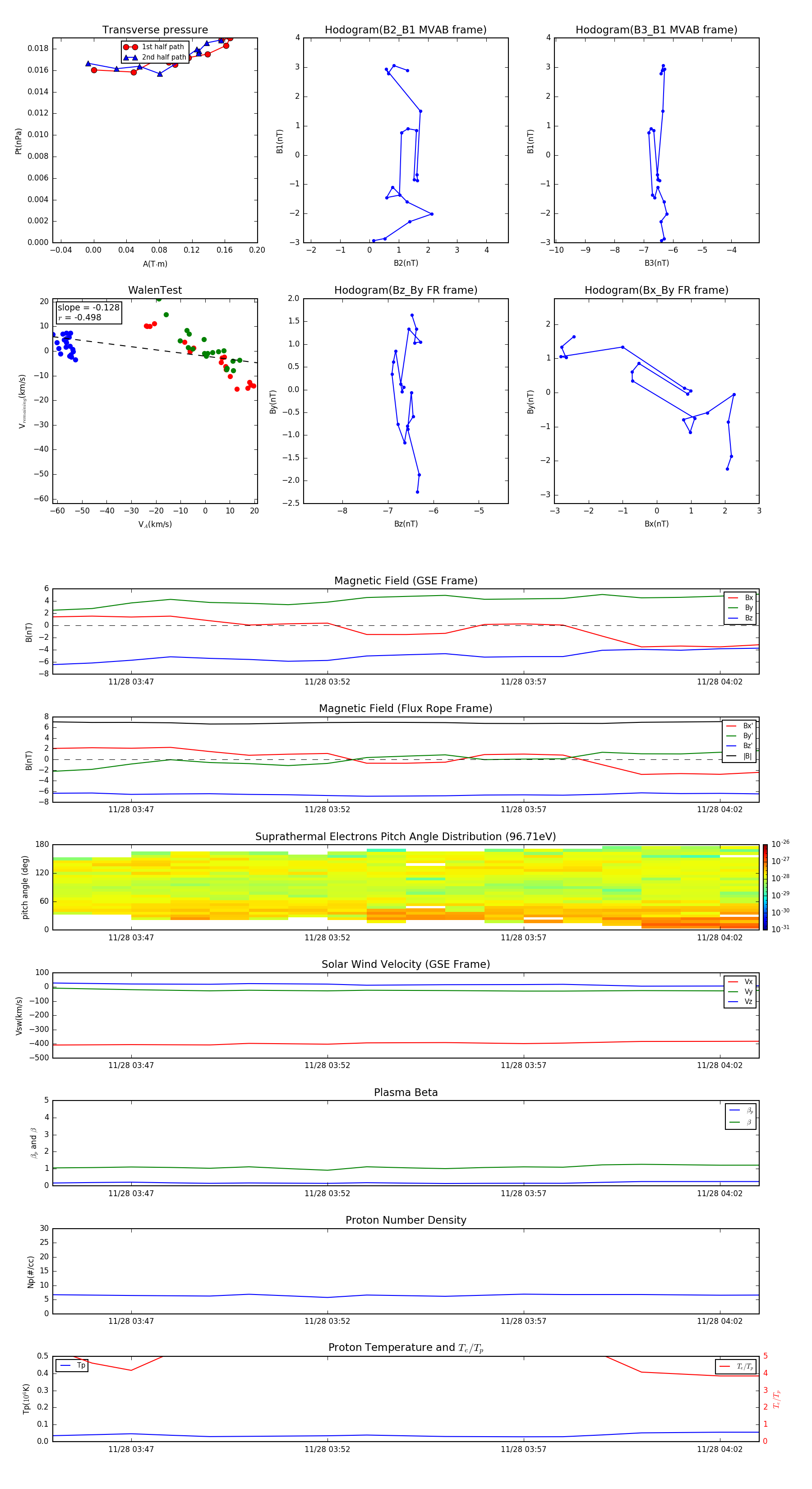Click 'Solar Wind Velocity (GSE Frame)' title

[406, 964]
